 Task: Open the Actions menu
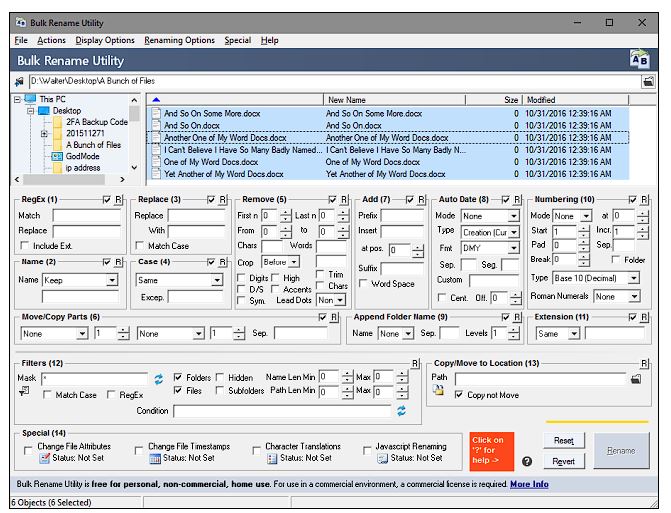tap(51, 40)
